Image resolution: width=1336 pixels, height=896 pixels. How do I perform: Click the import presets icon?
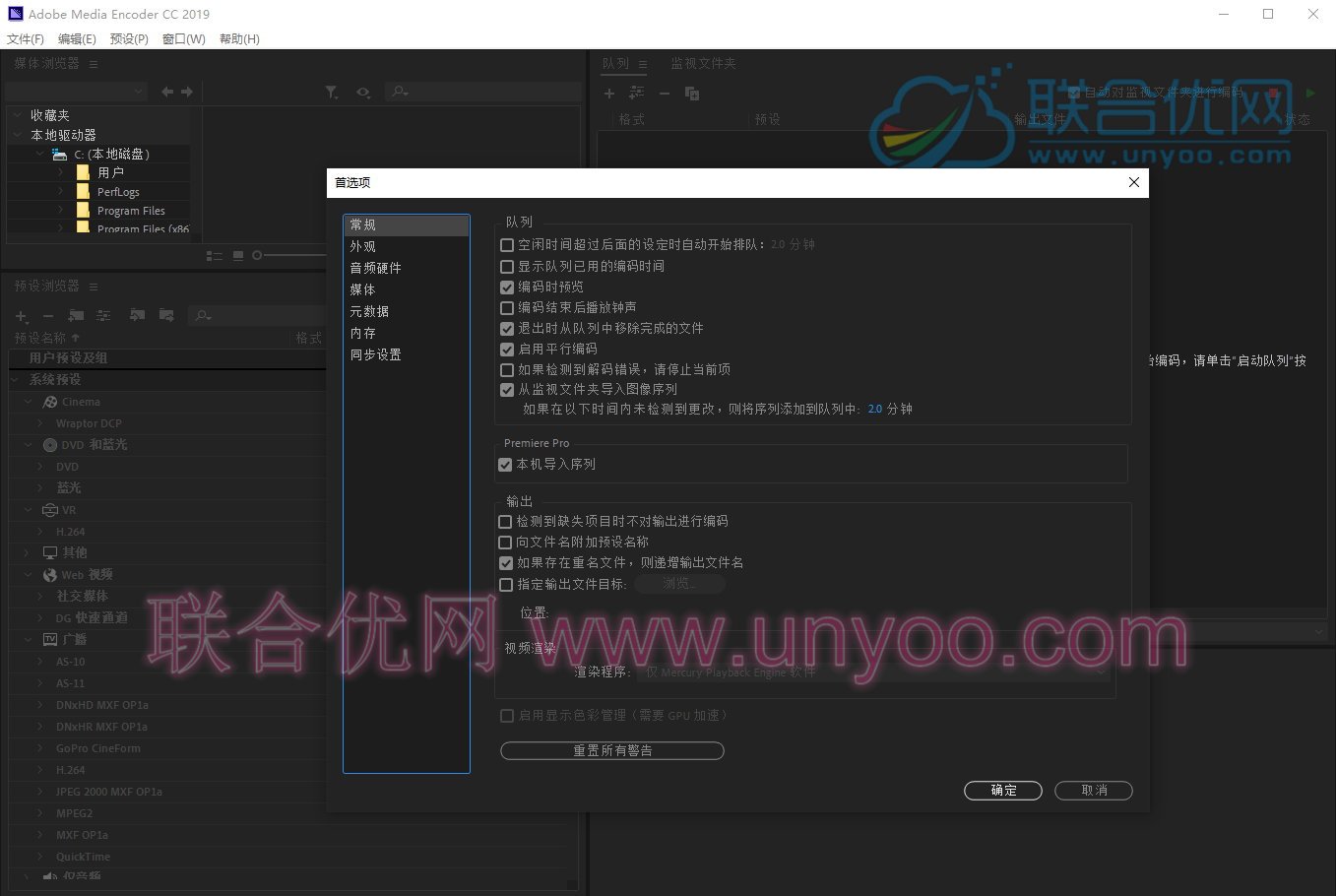[138, 316]
